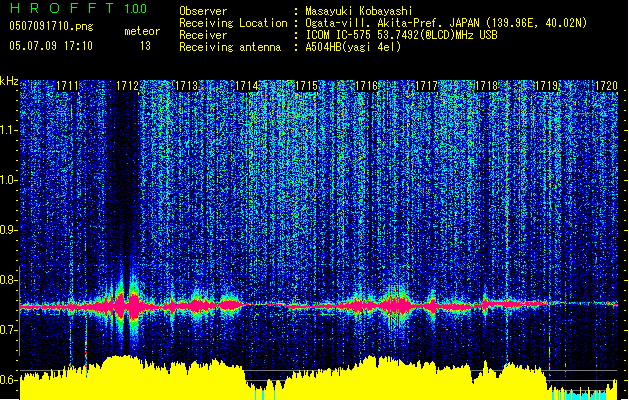Click time marker 1716
The image size is (629, 400).
pos(366,86)
